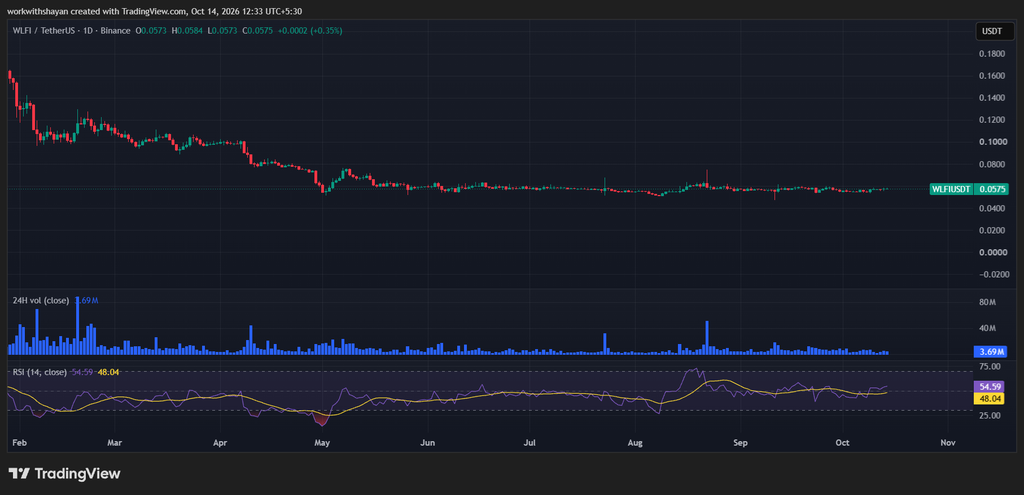
Task: Click the Apr label on time axis
Action: click(220, 443)
